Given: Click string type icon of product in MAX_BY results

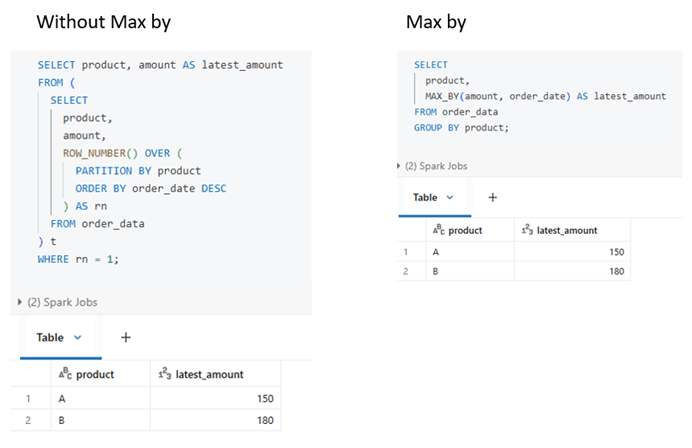Looking at the screenshot, I should [x=438, y=230].
